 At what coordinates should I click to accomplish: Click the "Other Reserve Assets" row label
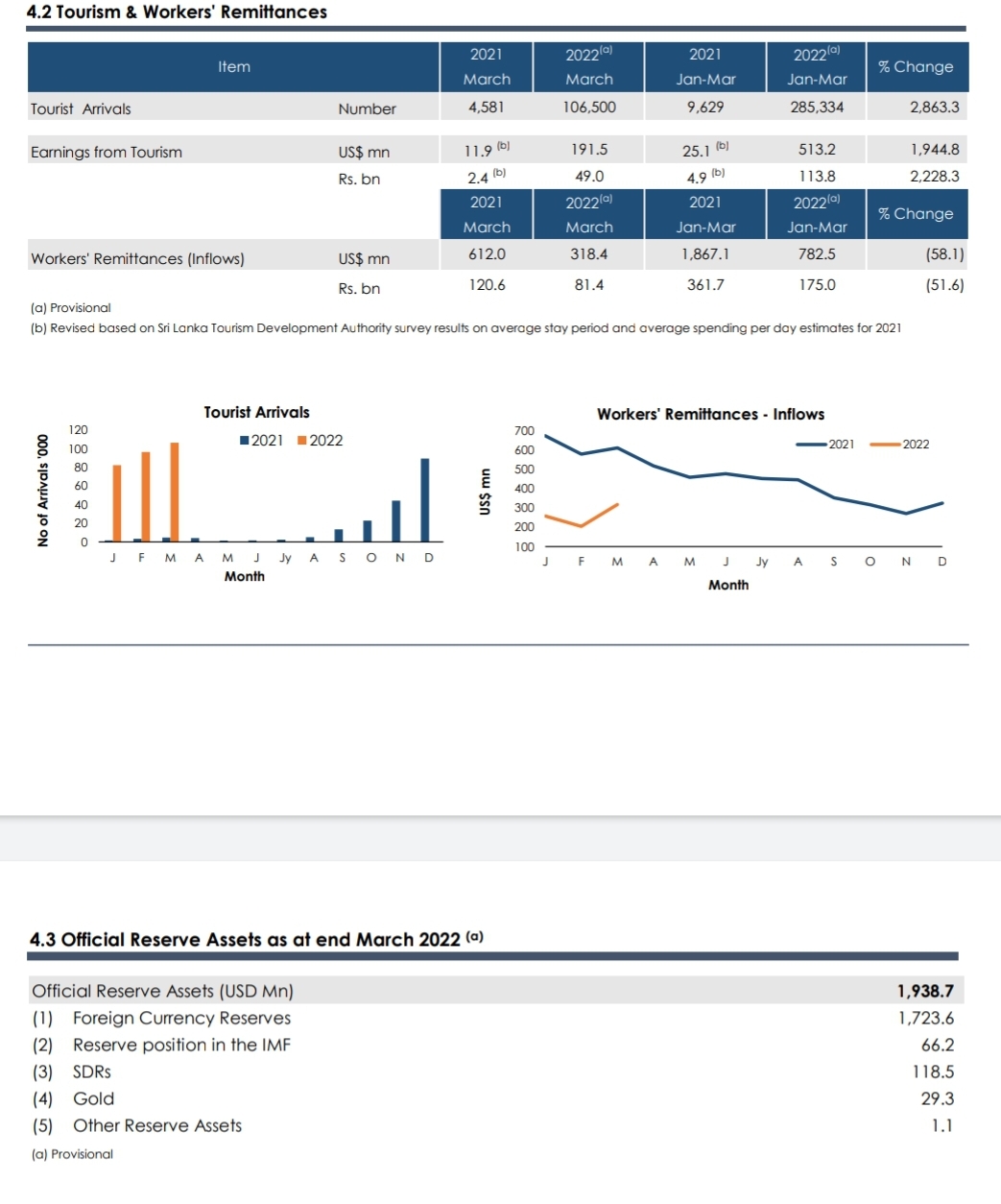(157, 1125)
